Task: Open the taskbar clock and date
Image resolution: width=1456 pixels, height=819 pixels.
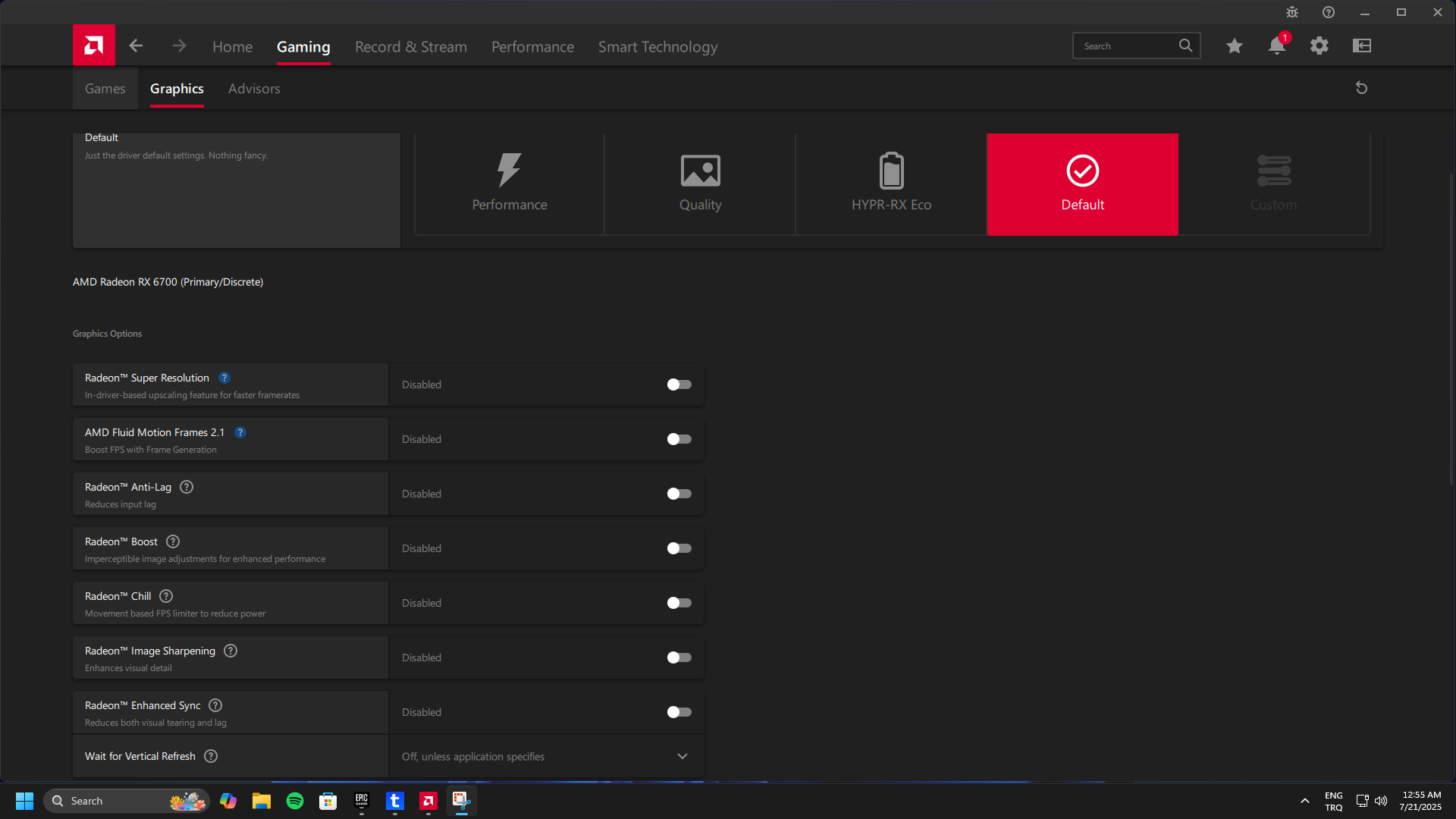Action: (x=1421, y=801)
